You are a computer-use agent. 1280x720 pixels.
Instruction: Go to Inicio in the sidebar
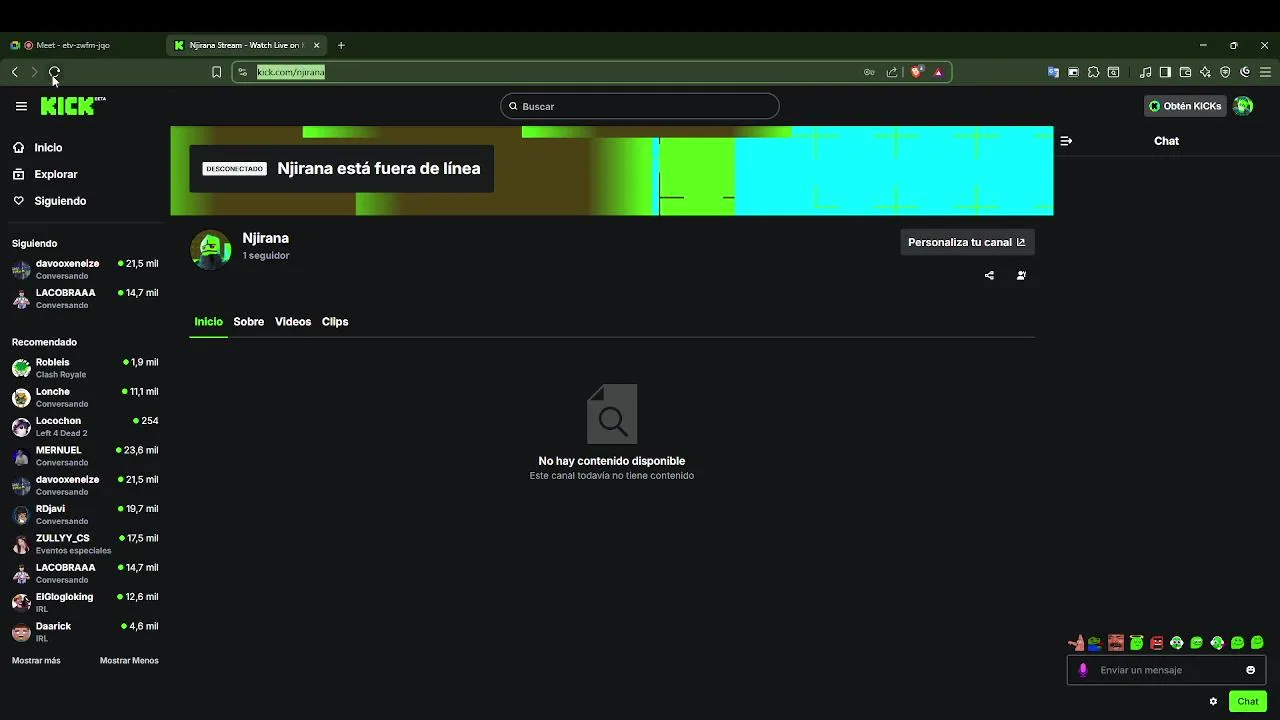(x=48, y=148)
